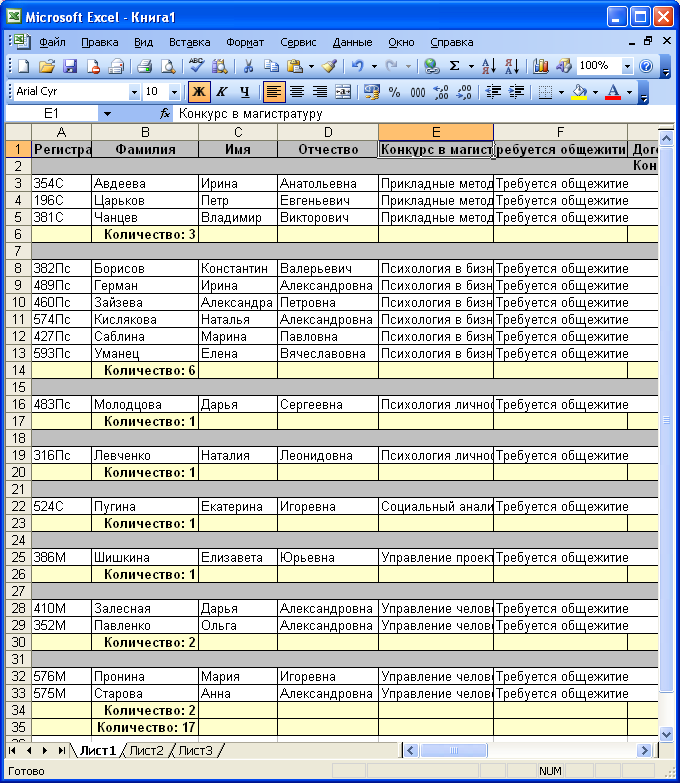This screenshot has width=680, height=783.
Task: Expand the 100% zoom dropdown
Action: coord(627,66)
